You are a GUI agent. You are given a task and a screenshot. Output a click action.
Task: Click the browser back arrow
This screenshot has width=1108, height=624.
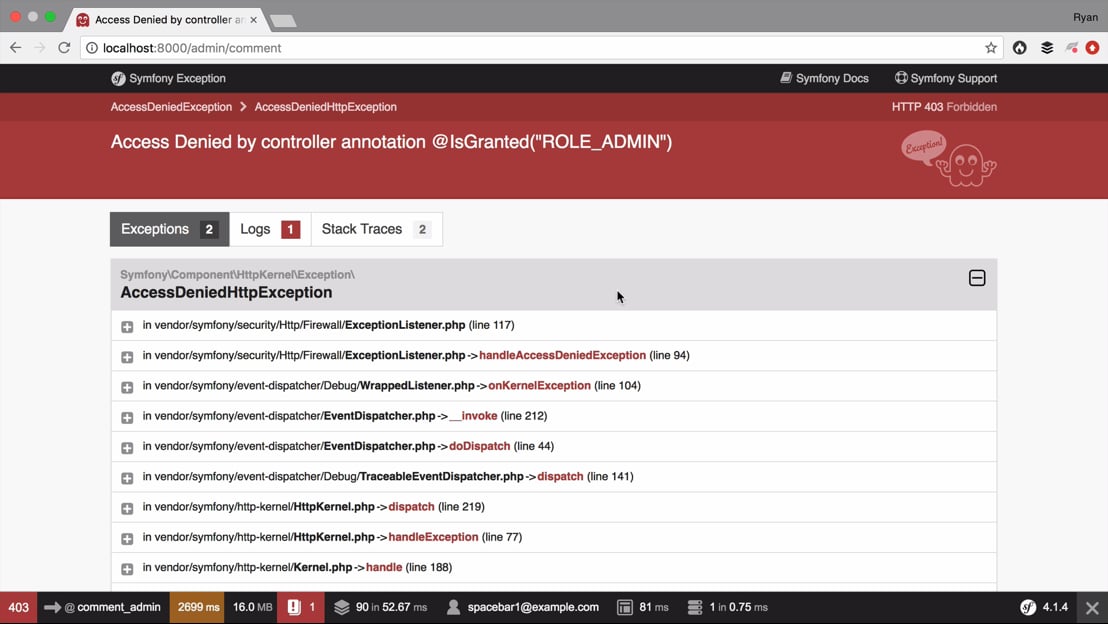(16, 48)
